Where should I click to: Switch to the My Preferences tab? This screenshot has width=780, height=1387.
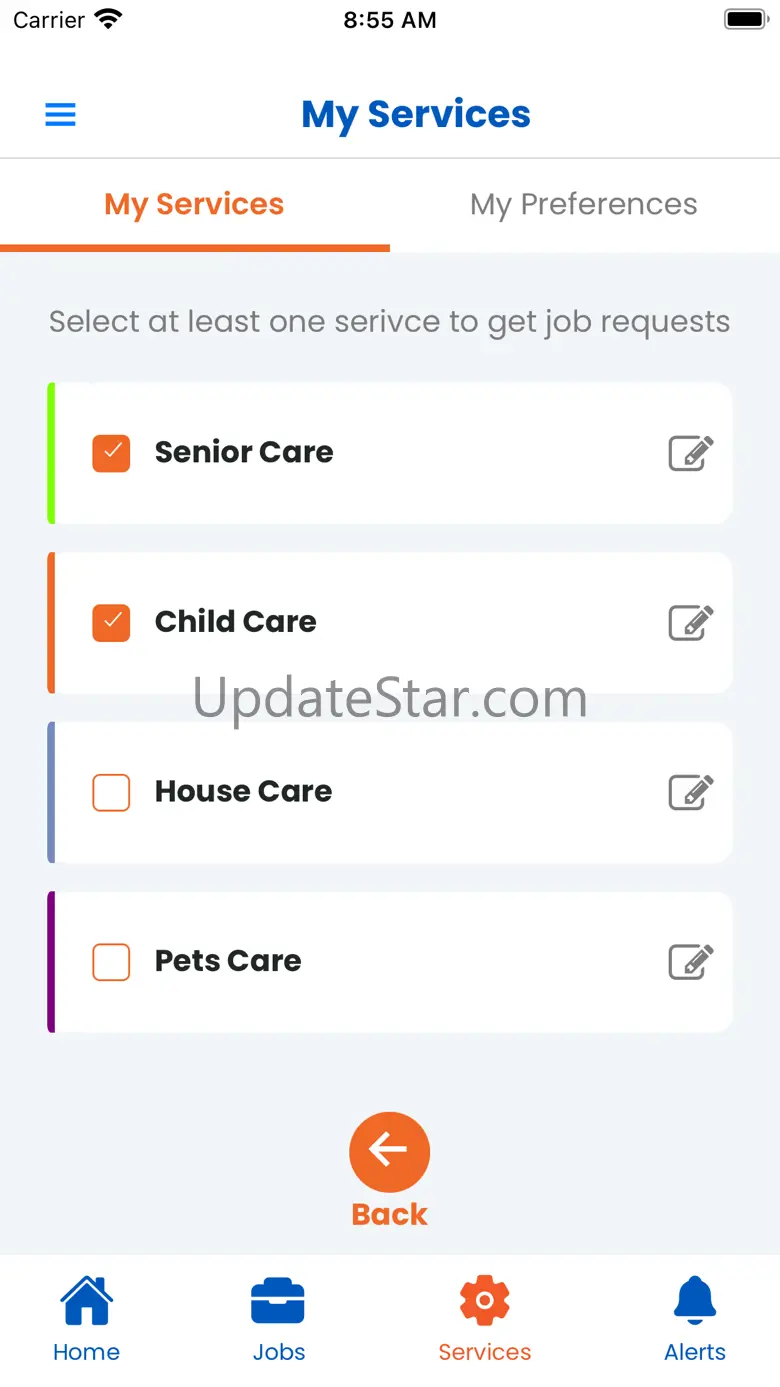coord(584,205)
